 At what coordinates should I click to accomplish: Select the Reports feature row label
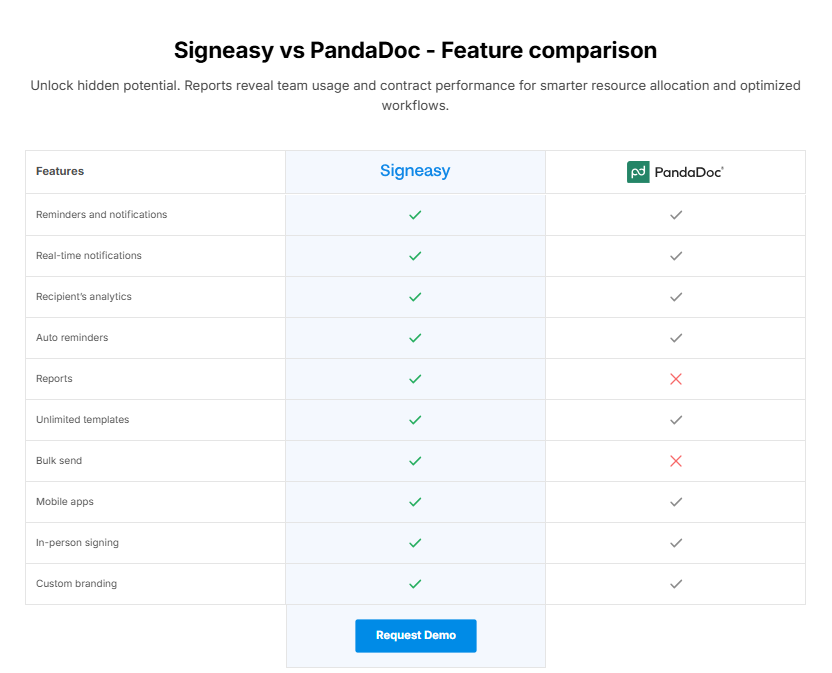click(x=54, y=378)
